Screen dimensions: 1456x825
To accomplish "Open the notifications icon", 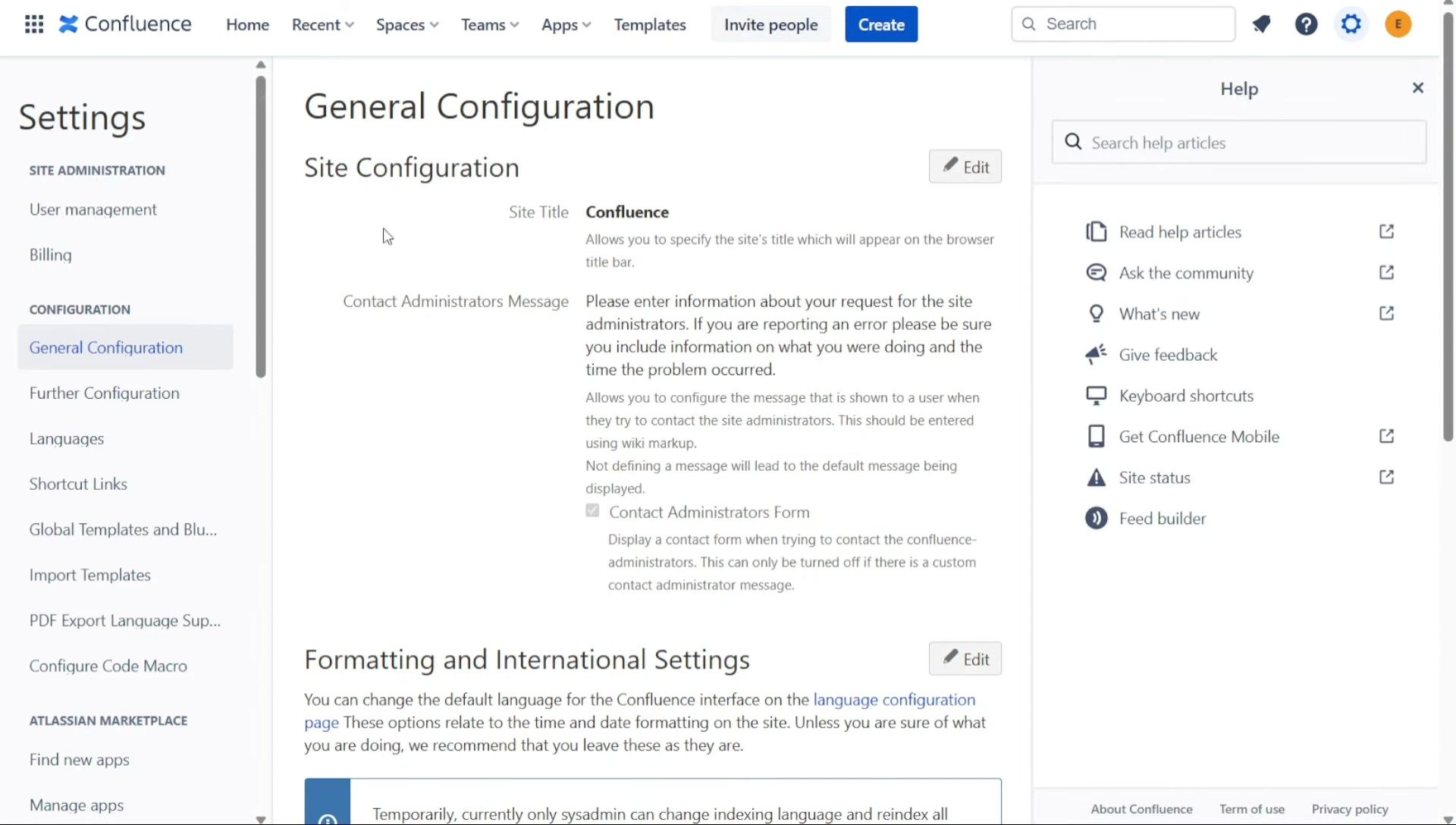I will click(1261, 24).
